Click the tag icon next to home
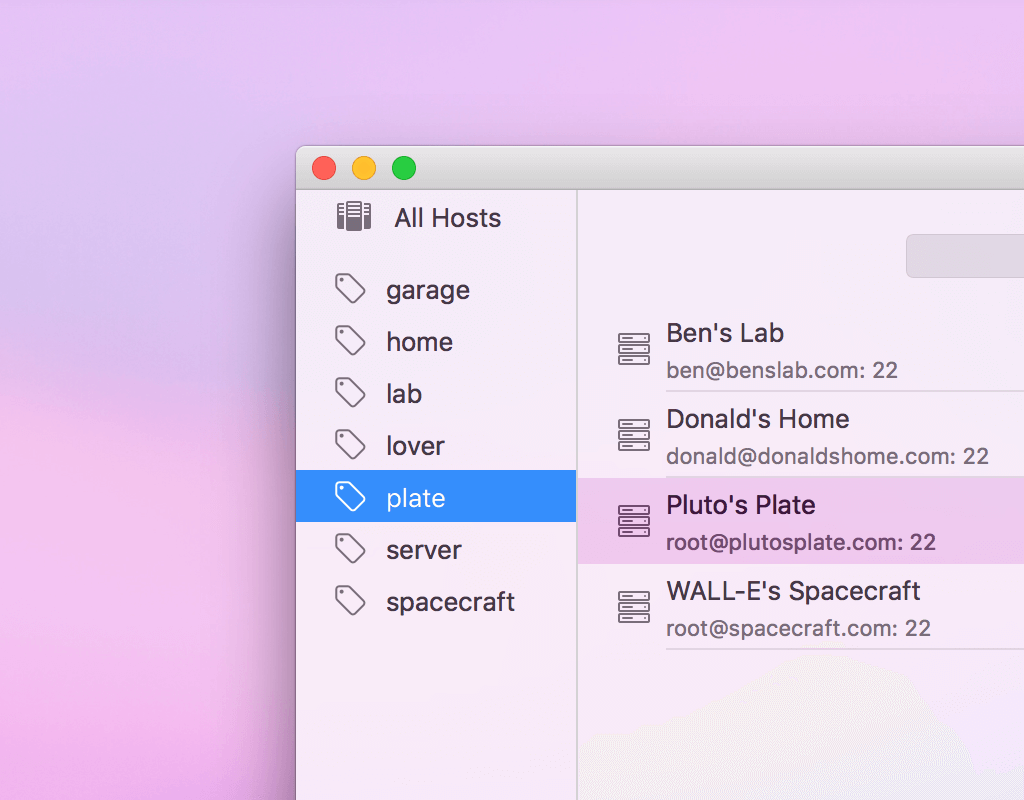The width and height of the screenshot is (1024, 800). [350, 341]
